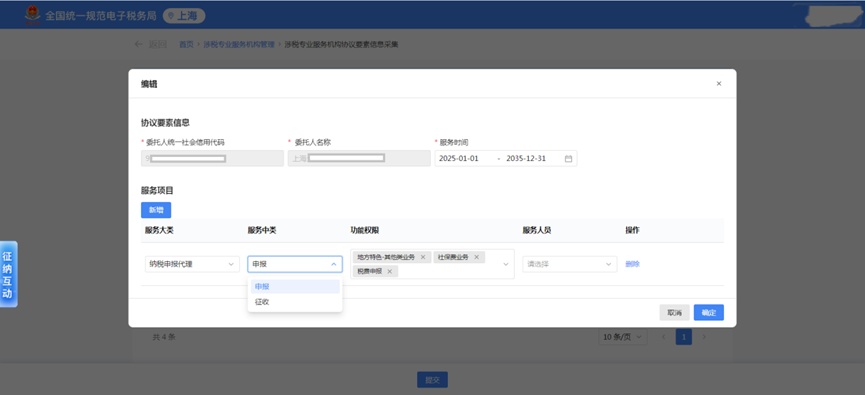This screenshot has width=865, height=395.
Task: Close the 编辑 dialog with the X icon
Action: pyautogui.click(x=718, y=84)
